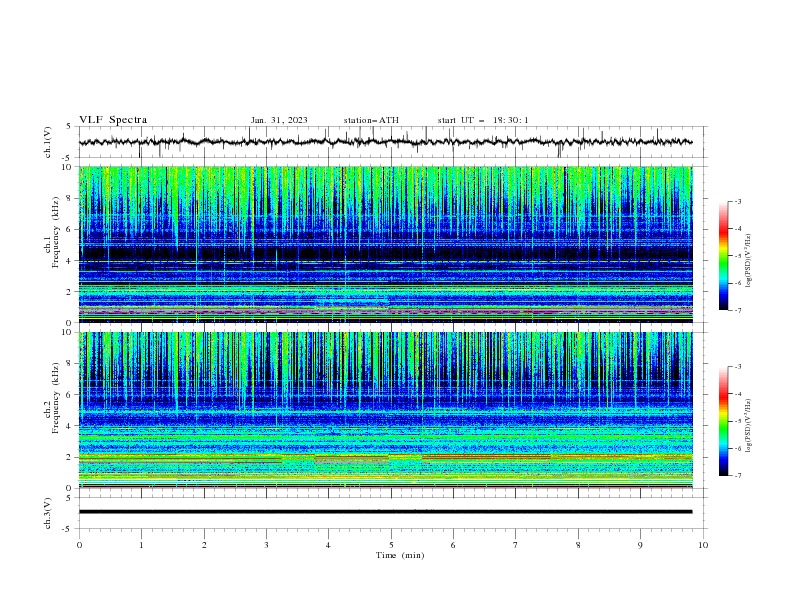
Task: Click the 'Time (min)' axis label
Action: tap(400, 555)
